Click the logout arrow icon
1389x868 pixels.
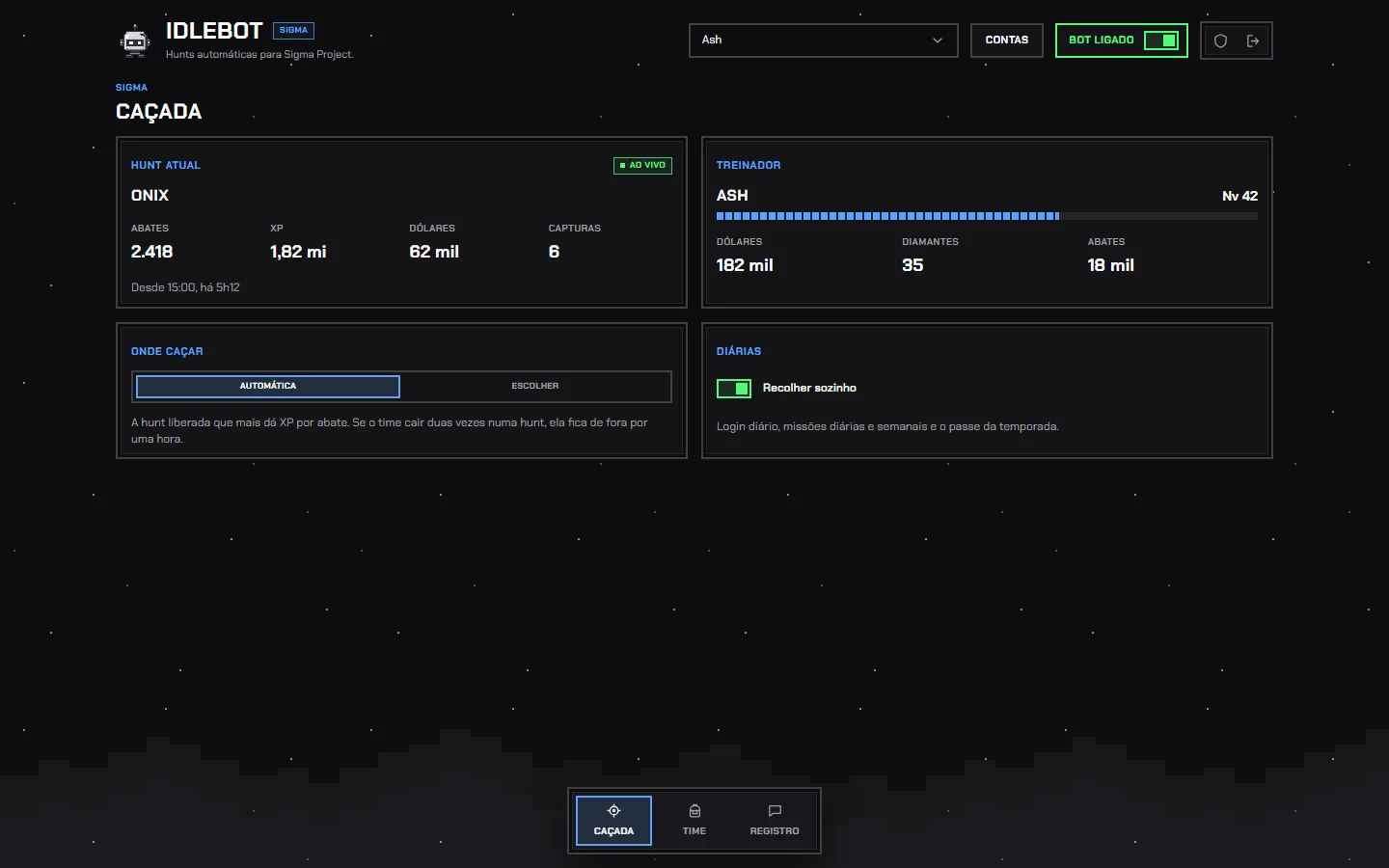[1253, 41]
